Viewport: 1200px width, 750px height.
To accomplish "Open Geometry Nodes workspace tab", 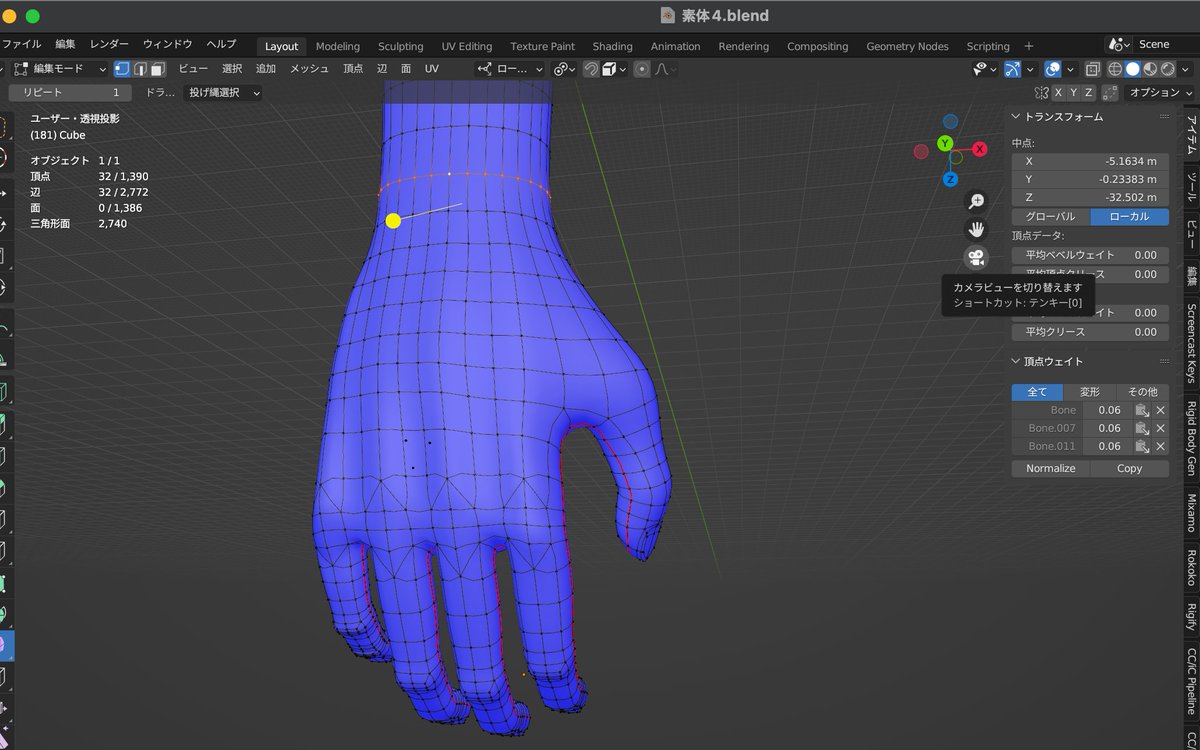I will coord(907,46).
